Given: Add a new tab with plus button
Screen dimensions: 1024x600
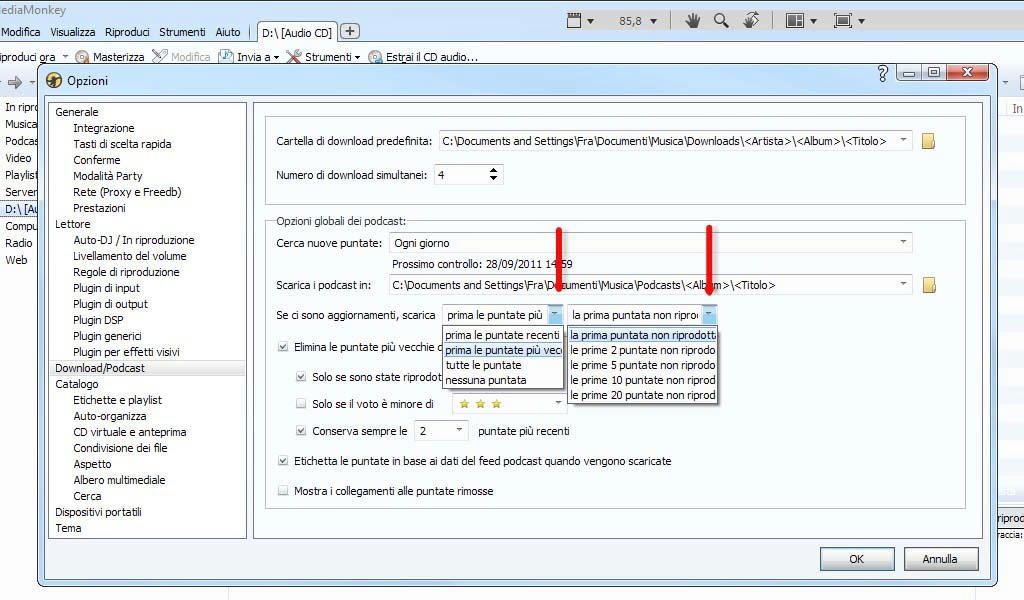Looking at the screenshot, I should (350, 31).
